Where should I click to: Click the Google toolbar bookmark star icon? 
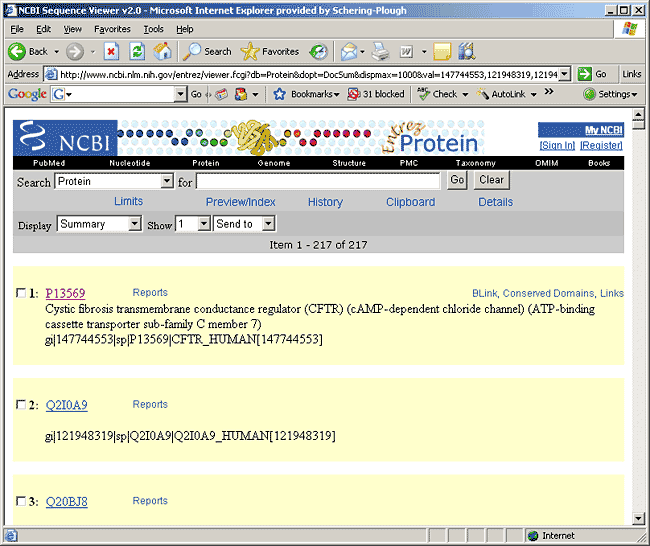pos(279,94)
